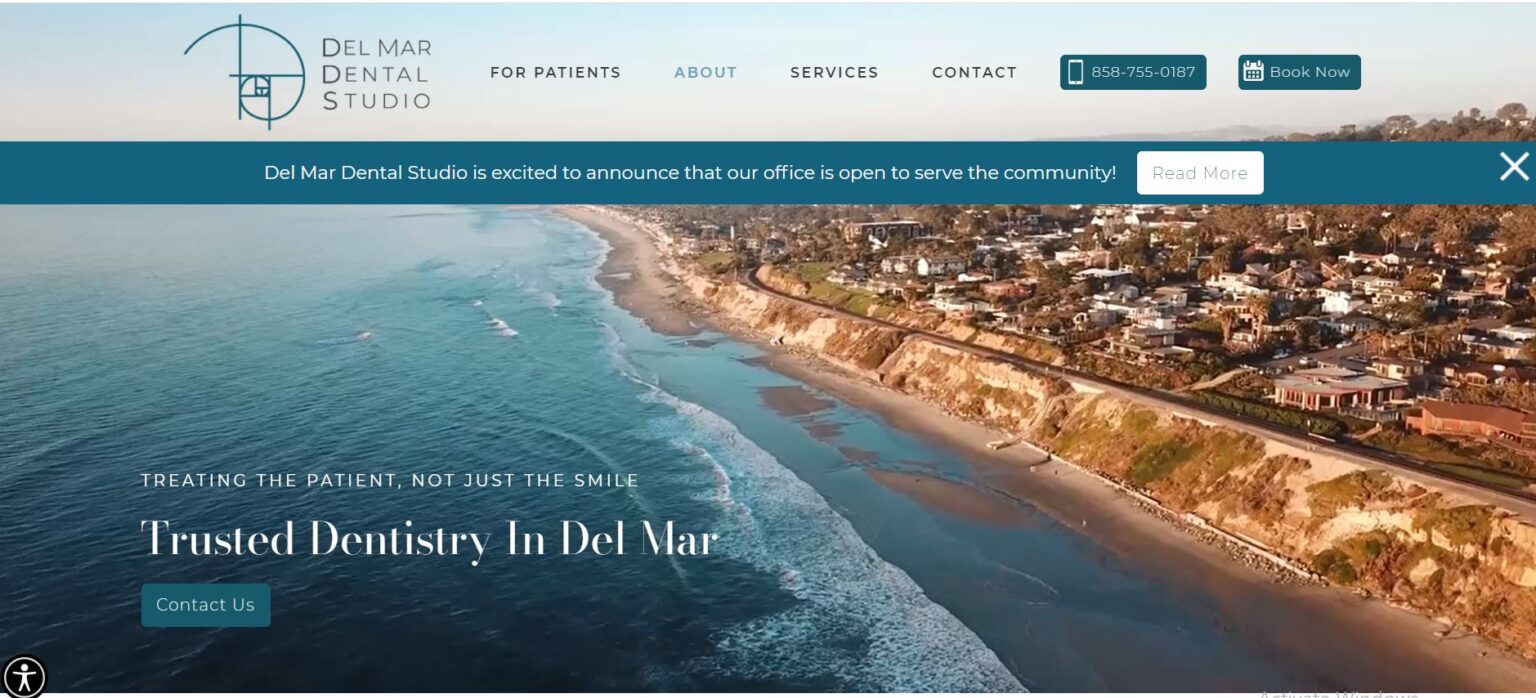
Task: Open the About menu item
Action: tap(705, 72)
